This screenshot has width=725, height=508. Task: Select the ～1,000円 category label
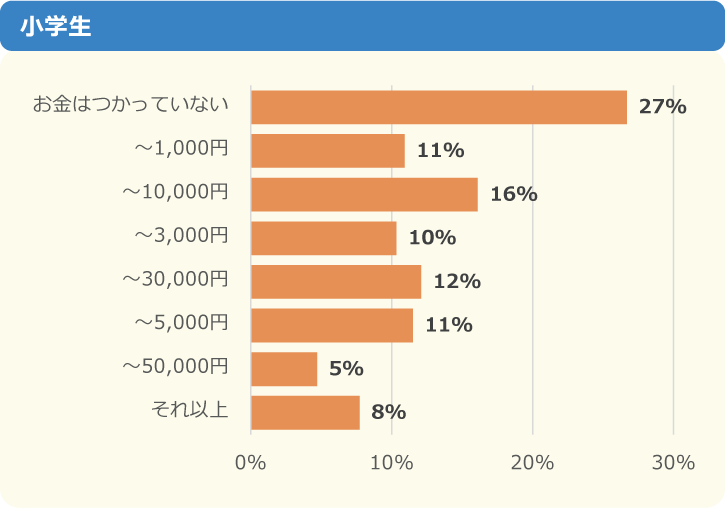[x=181, y=150]
